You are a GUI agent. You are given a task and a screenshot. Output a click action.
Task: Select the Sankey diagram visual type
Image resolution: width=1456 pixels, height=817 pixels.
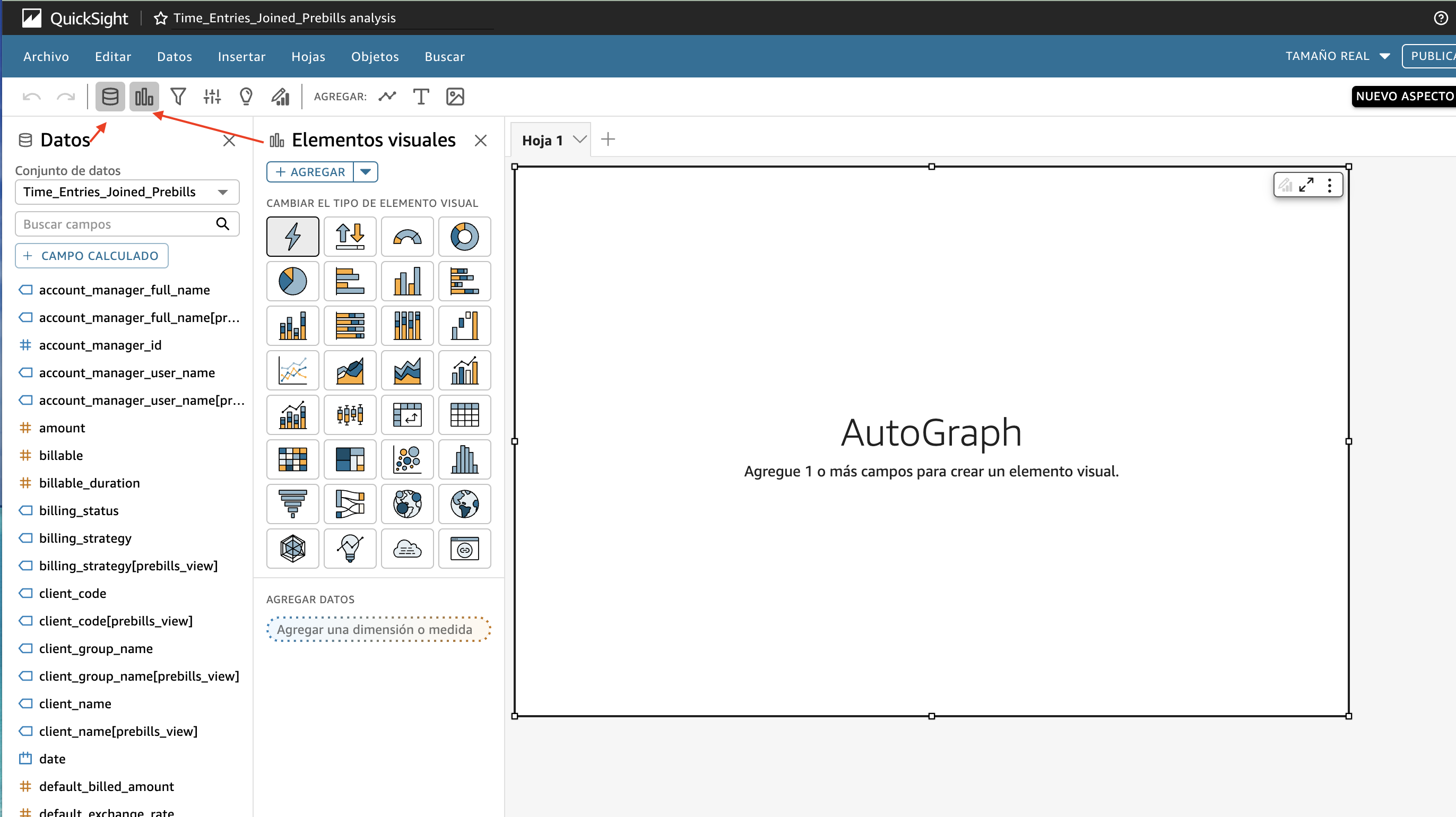[350, 504]
